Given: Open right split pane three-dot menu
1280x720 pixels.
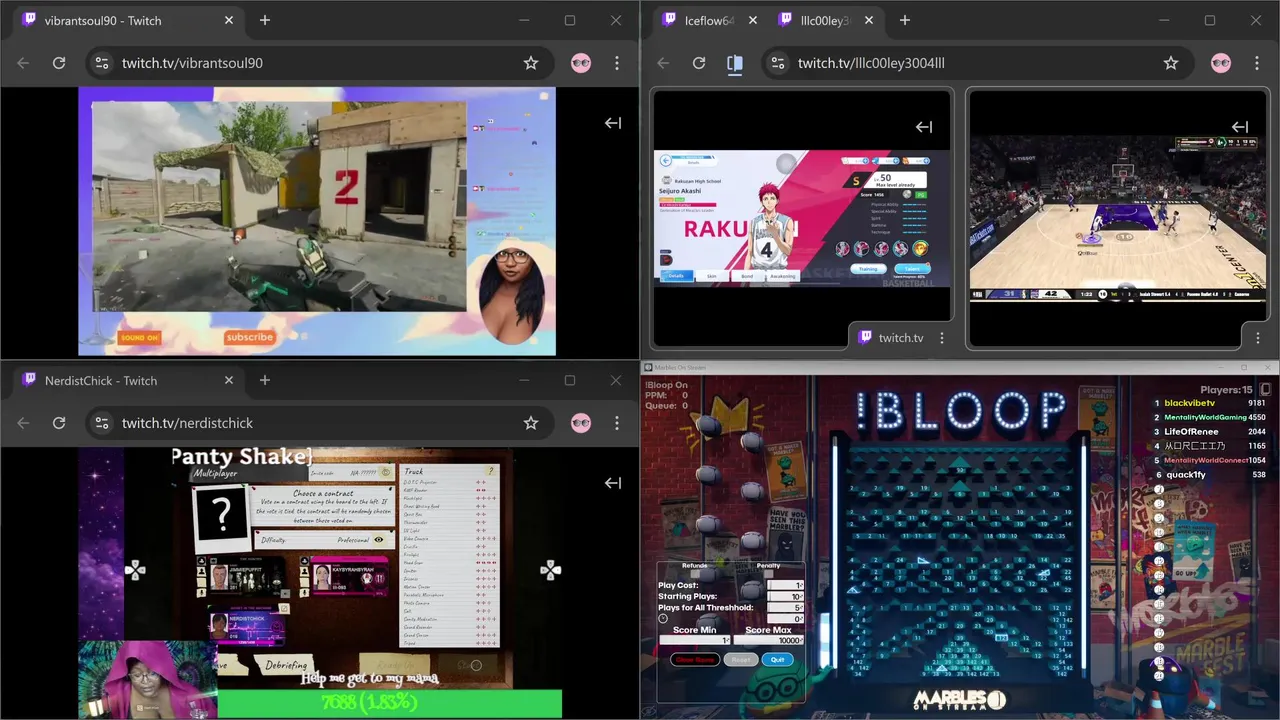Looking at the screenshot, I should pyautogui.click(x=1258, y=338).
